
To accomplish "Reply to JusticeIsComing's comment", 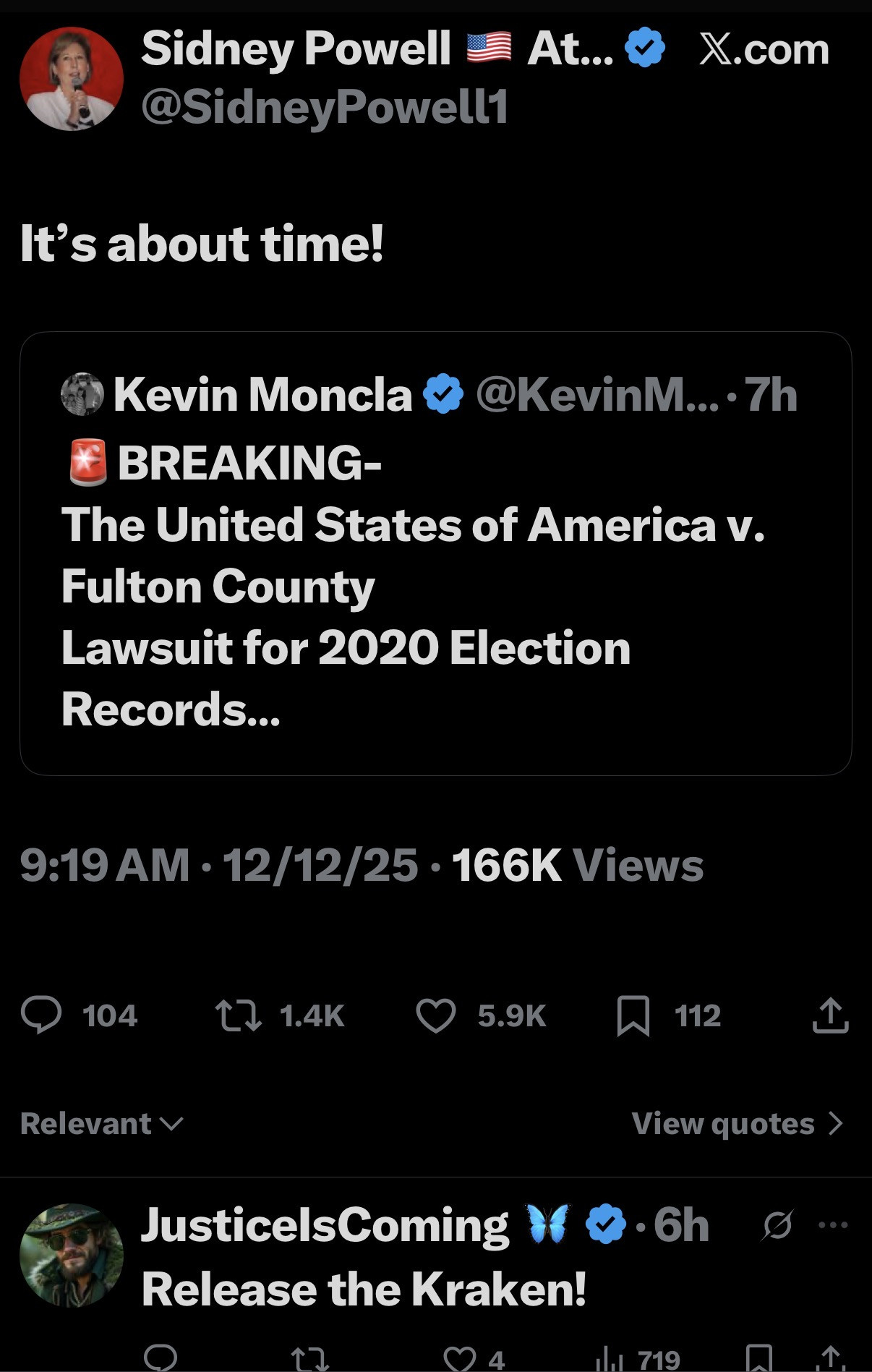I will 161,1358.
